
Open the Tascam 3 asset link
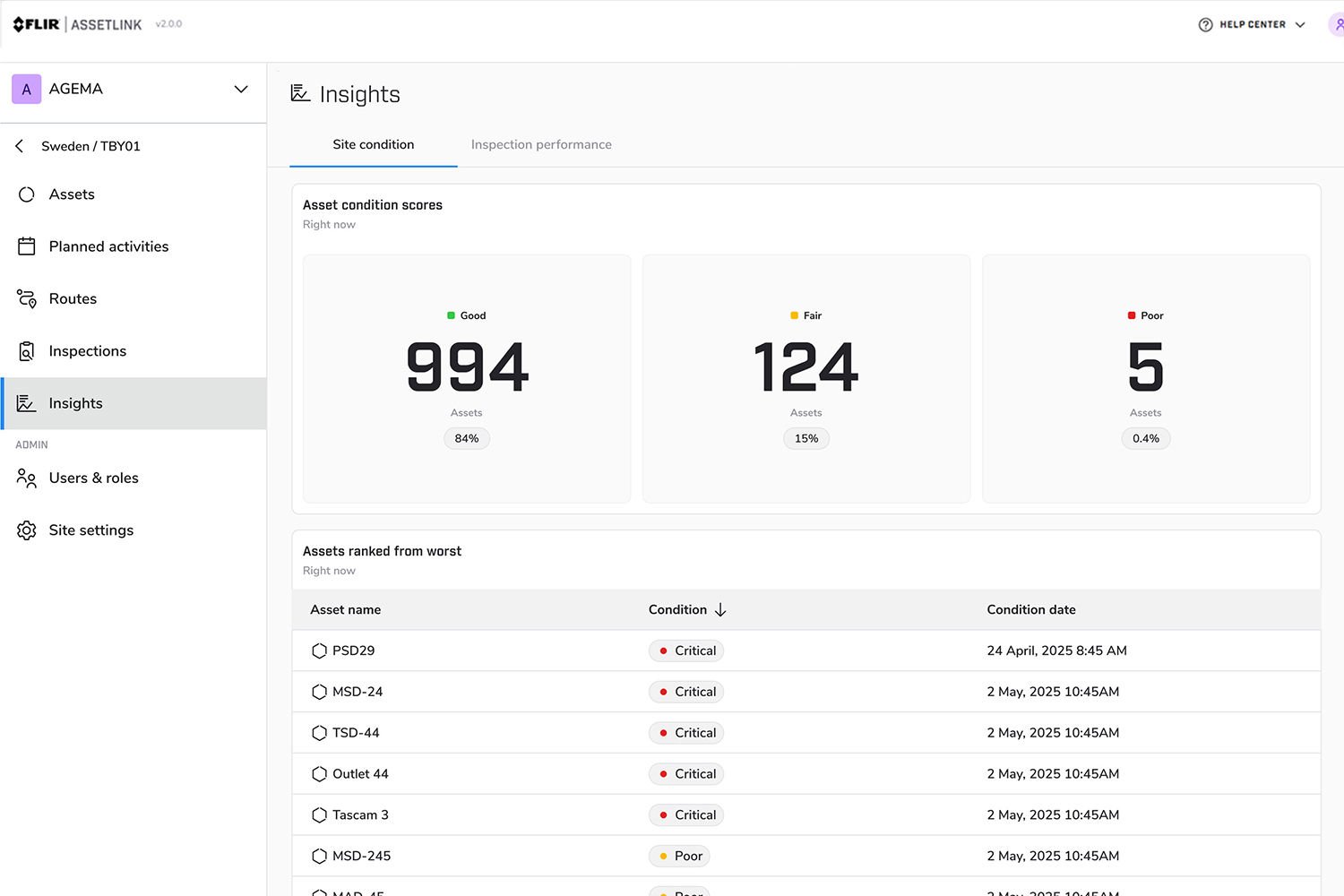point(360,815)
